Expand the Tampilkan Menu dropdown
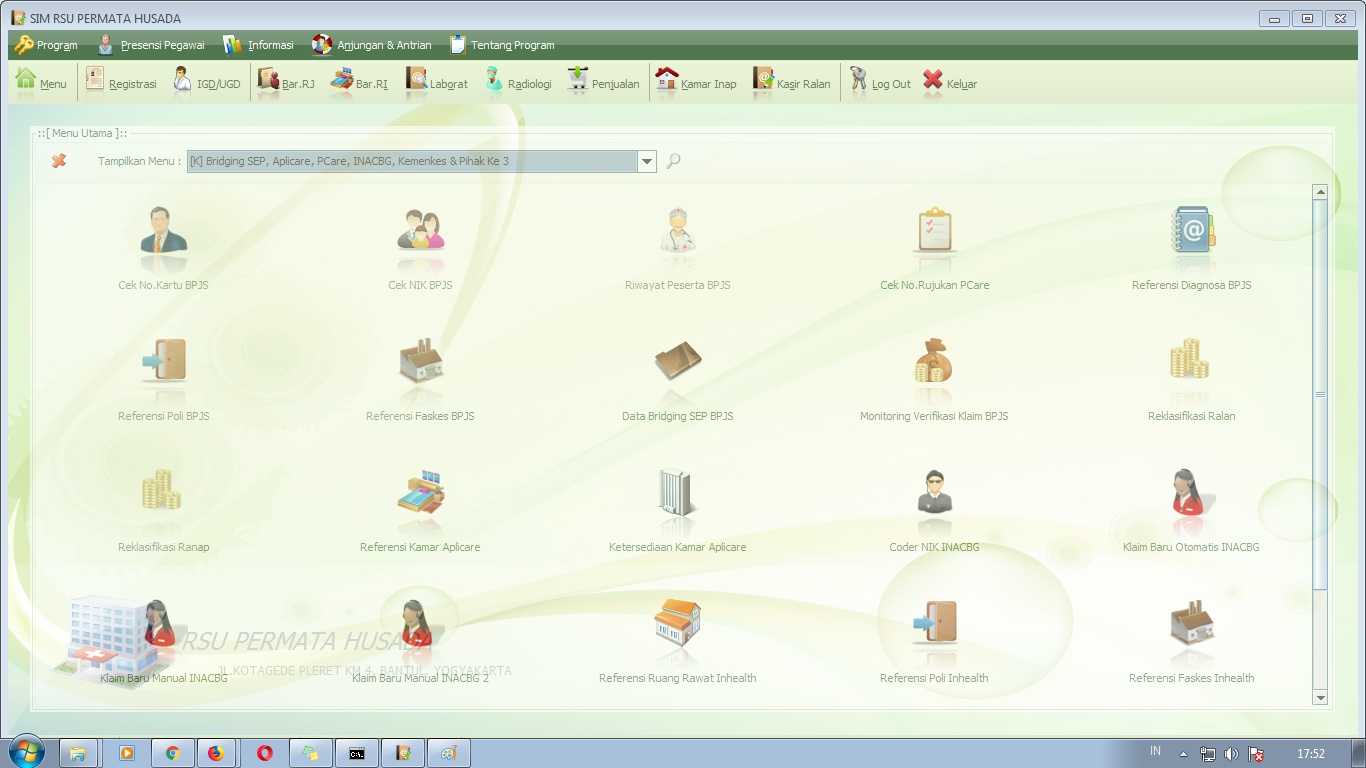Screen dimensions: 1366x768 (646, 160)
